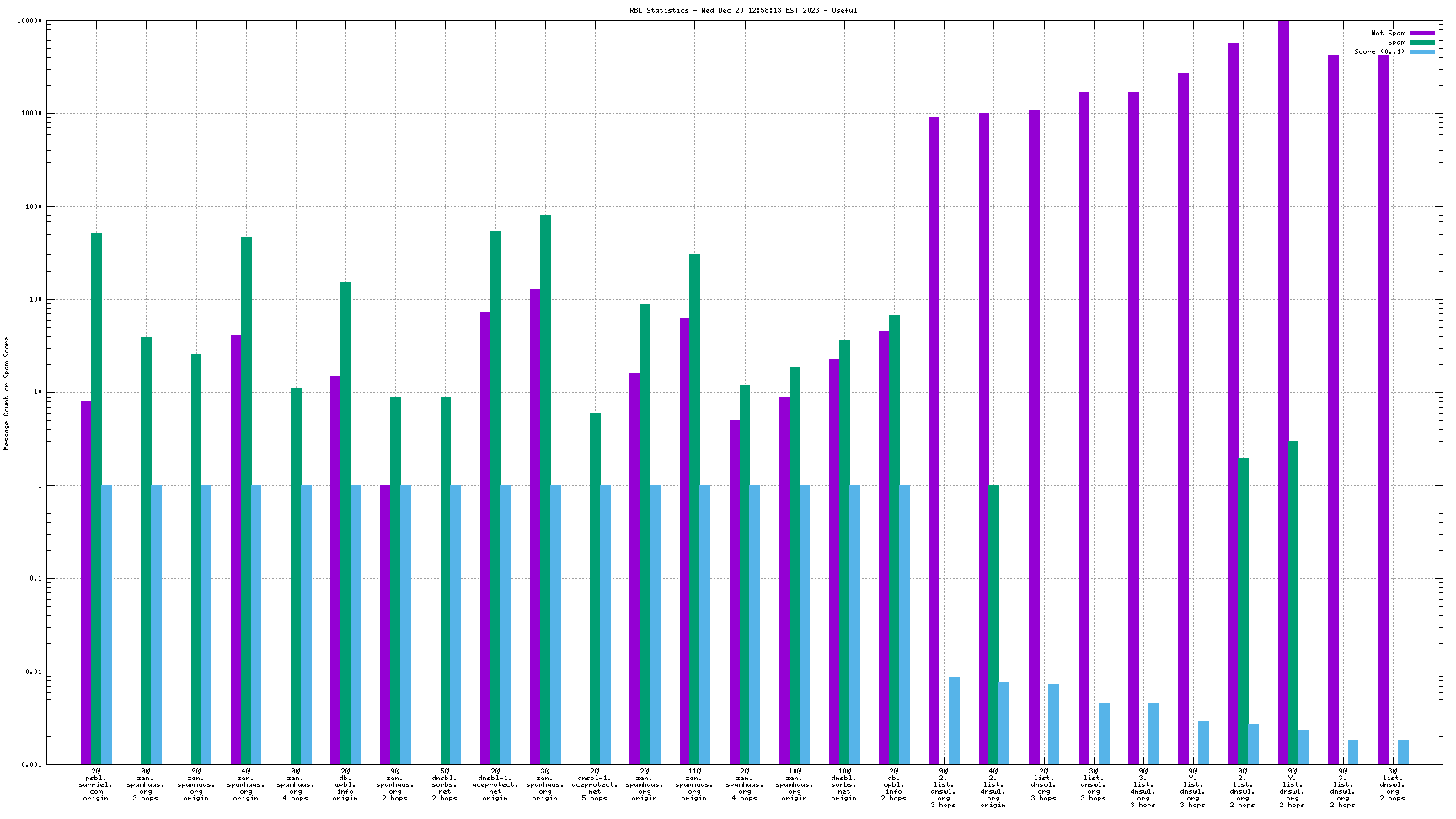Click the 0.01 tick label on y-axis
Viewport: 1456px width, 819px height.
point(34,672)
